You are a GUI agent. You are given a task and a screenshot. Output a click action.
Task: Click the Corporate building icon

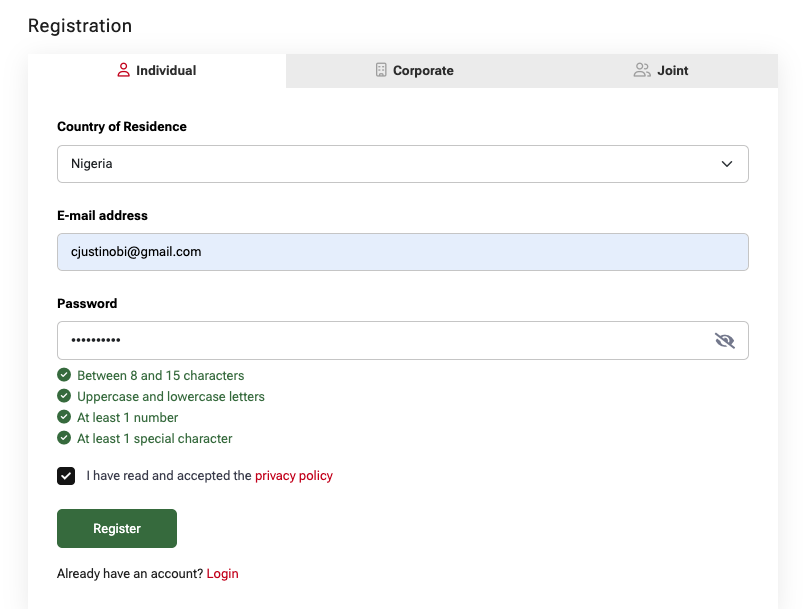pyautogui.click(x=381, y=70)
